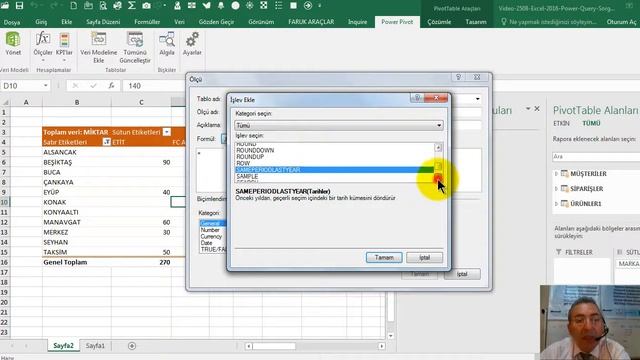Click the help question mark in İşlev Ekle dialog
The image size is (640, 360).
tap(417, 98)
